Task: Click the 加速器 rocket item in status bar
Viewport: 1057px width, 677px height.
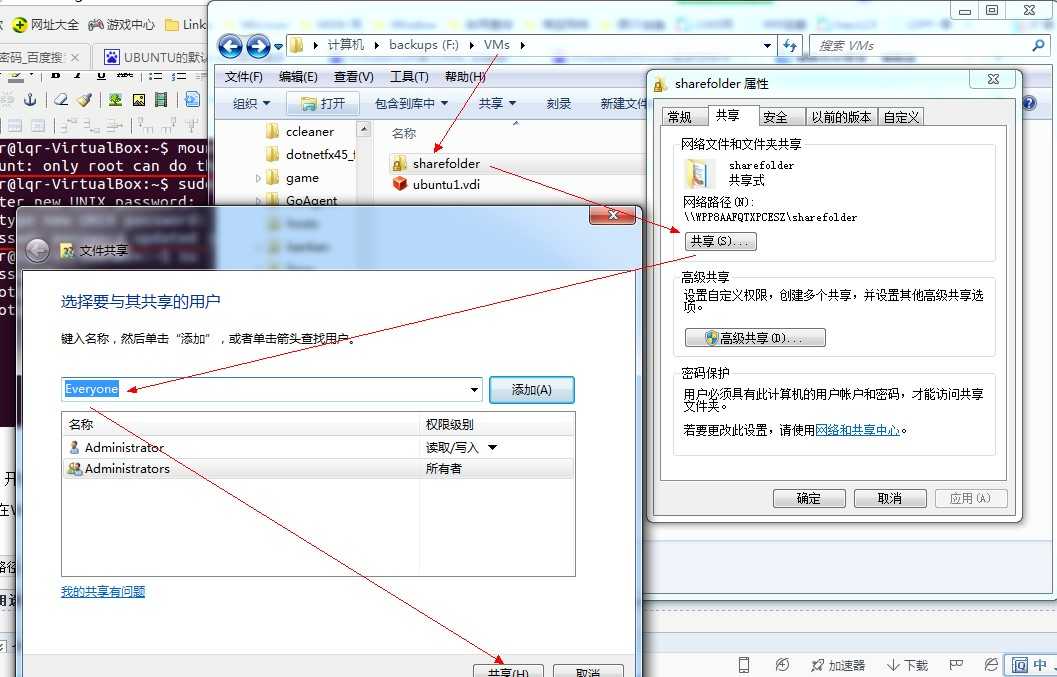Action: click(837, 666)
